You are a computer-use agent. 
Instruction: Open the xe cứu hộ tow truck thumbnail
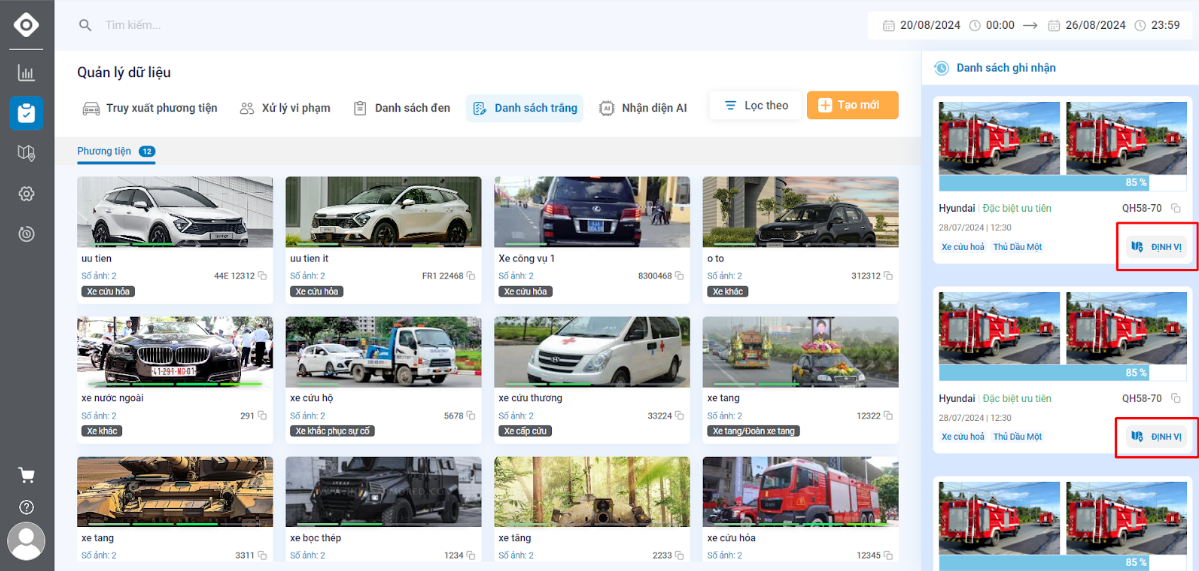pyautogui.click(x=384, y=352)
